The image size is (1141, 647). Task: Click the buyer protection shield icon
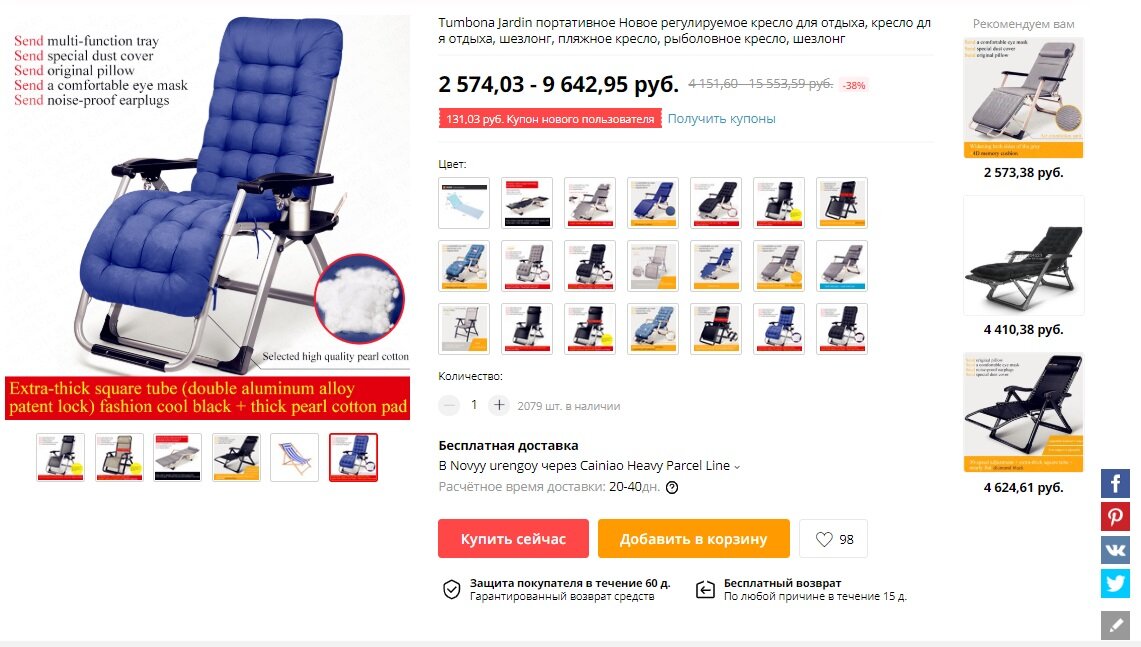click(451, 590)
